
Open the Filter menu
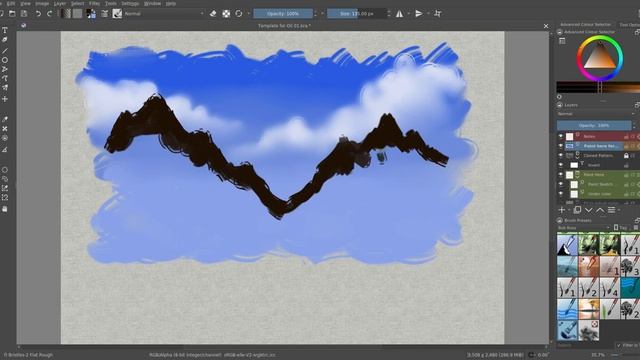(x=94, y=3)
